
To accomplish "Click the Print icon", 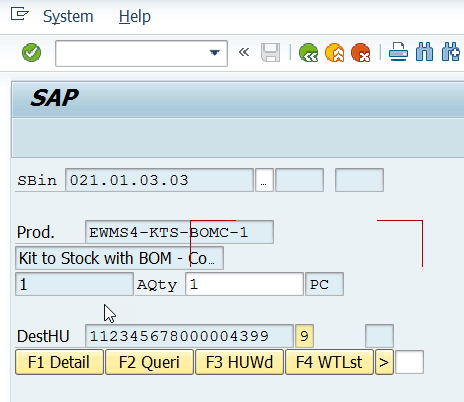I will pyautogui.click(x=398, y=52).
